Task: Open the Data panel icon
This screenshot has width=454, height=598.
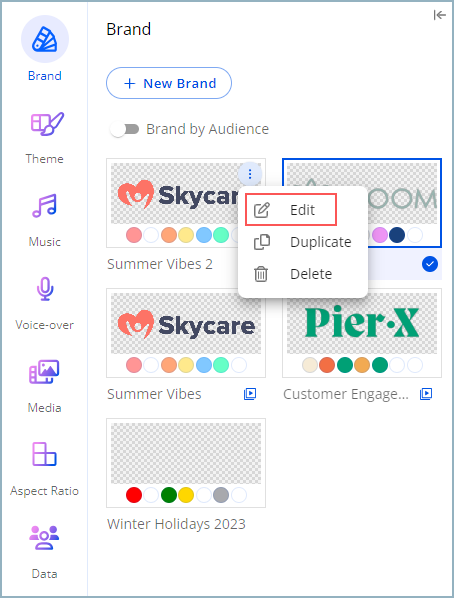Action: (44, 537)
